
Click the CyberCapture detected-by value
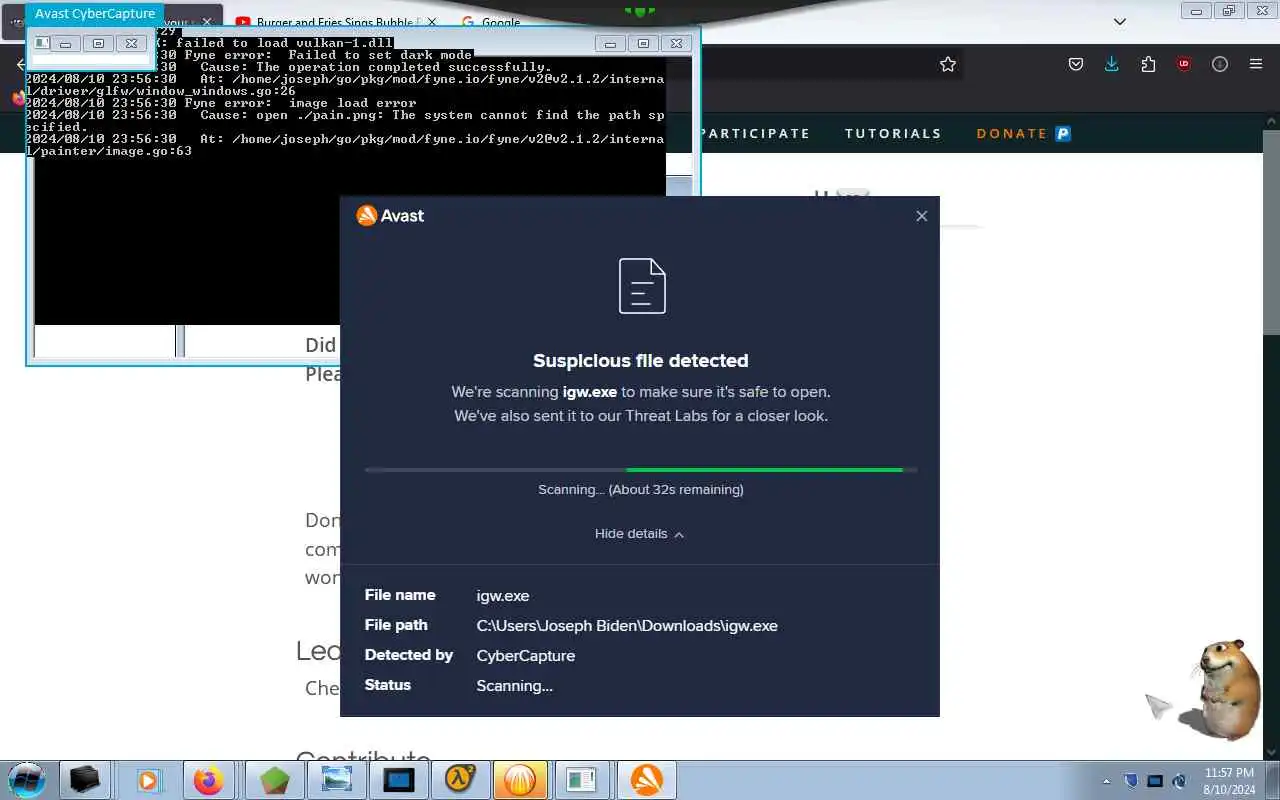click(x=526, y=656)
